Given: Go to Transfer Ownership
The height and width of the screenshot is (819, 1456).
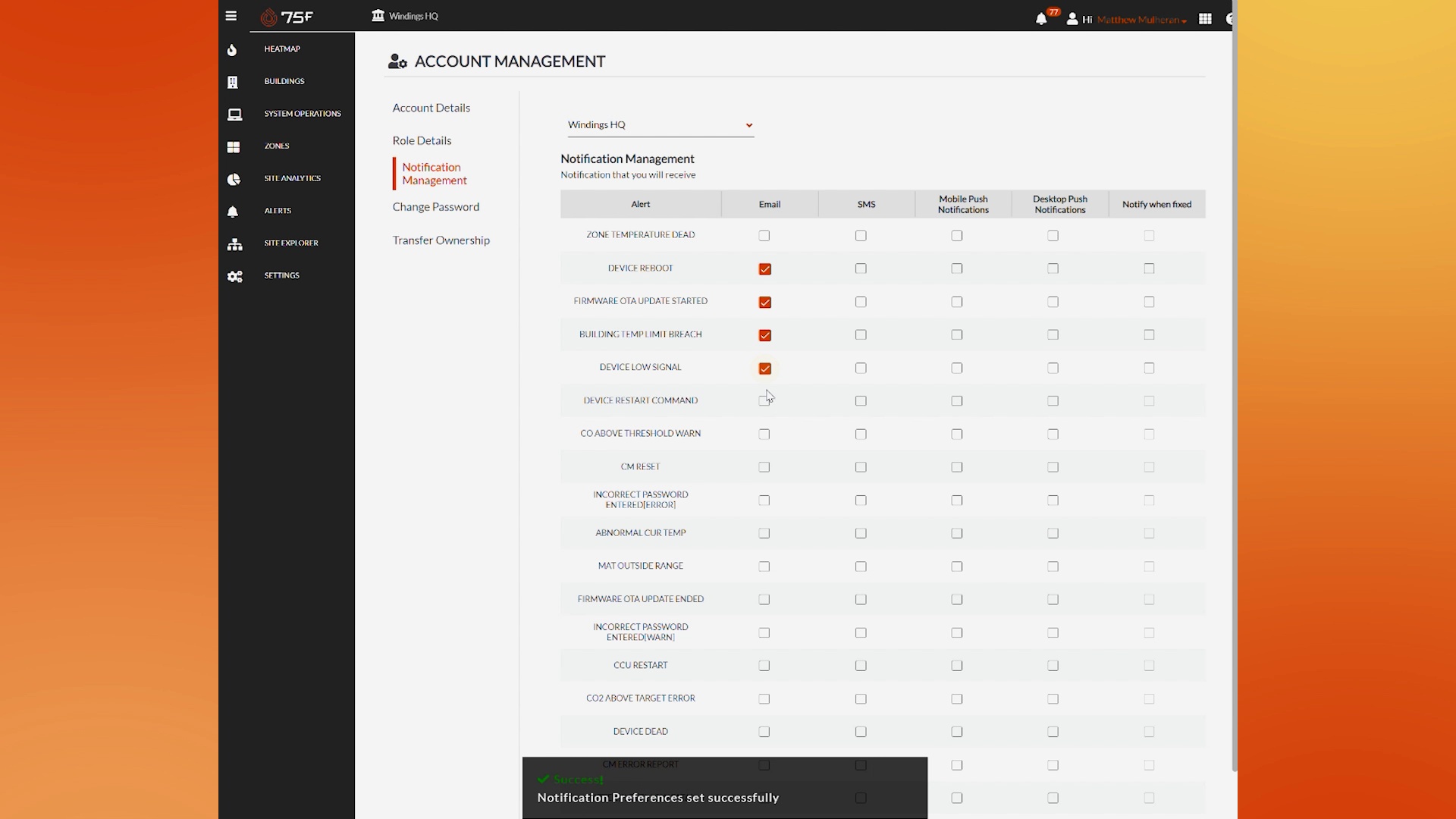Looking at the screenshot, I should coord(441,240).
